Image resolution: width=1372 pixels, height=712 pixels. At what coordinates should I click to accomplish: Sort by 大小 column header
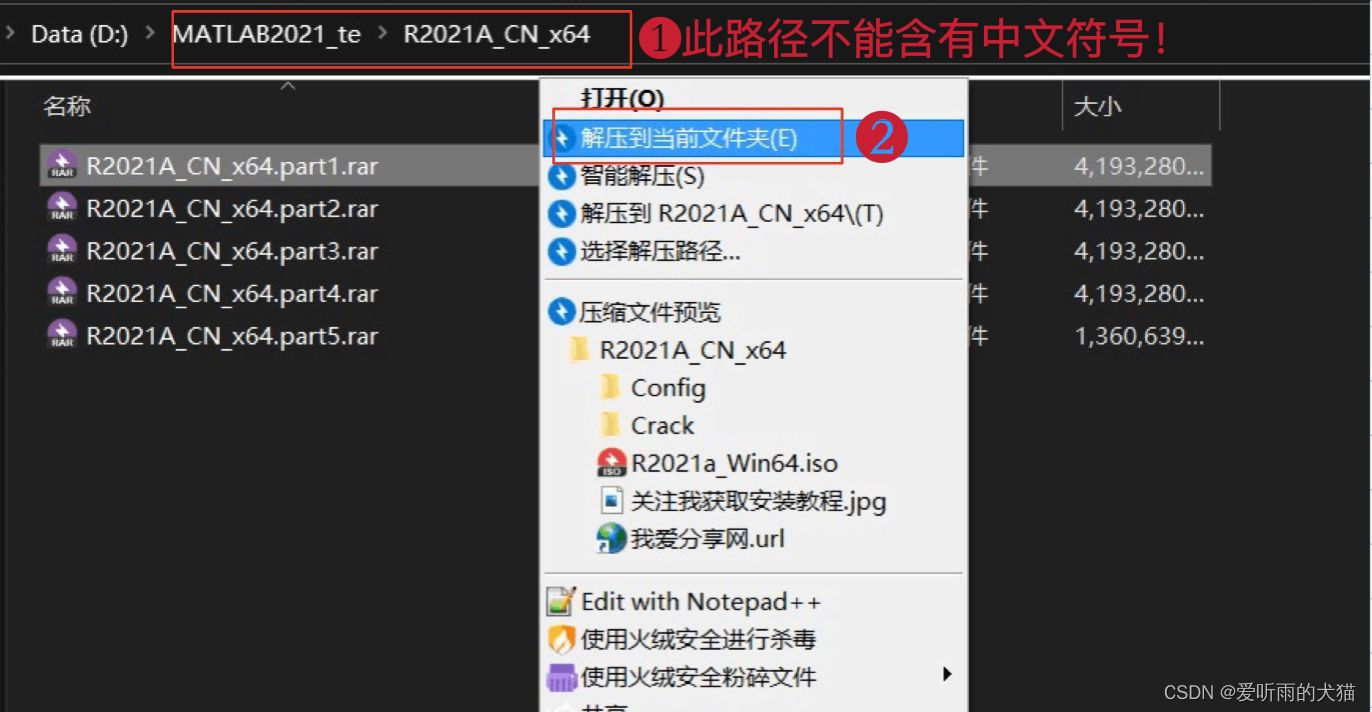(1097, 106)
